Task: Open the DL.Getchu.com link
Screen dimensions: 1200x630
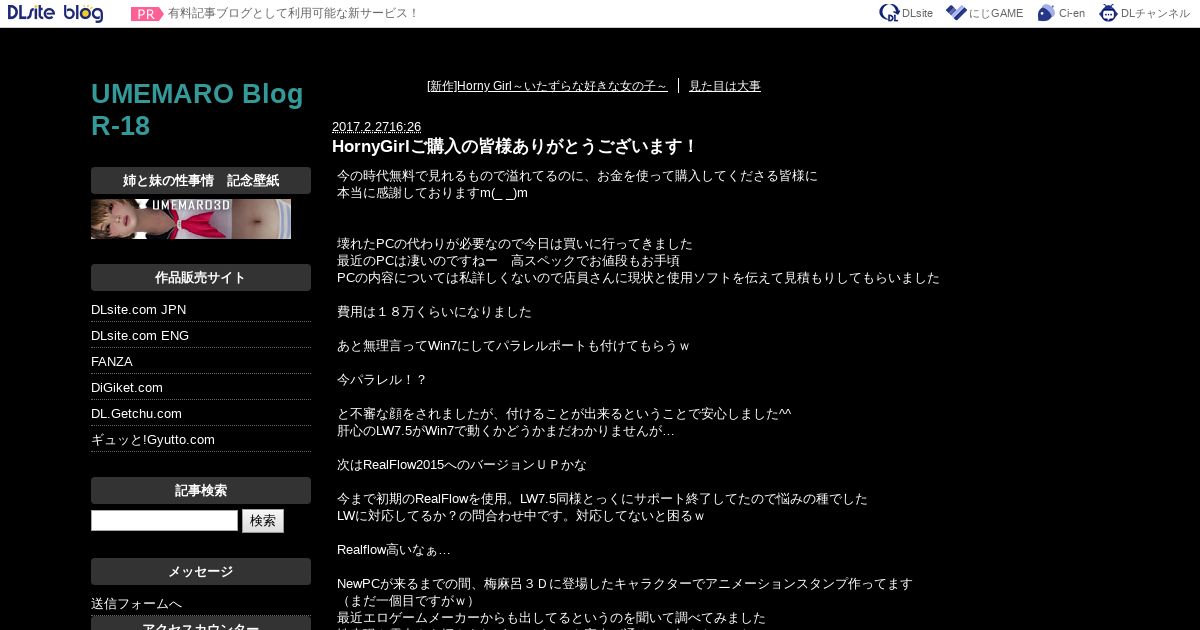Action: [136, 414]
